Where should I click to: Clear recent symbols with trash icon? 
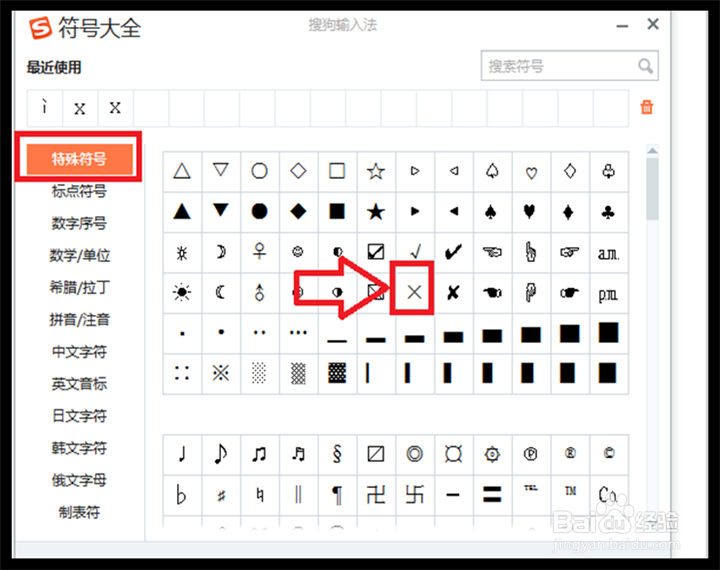point(647,107)
